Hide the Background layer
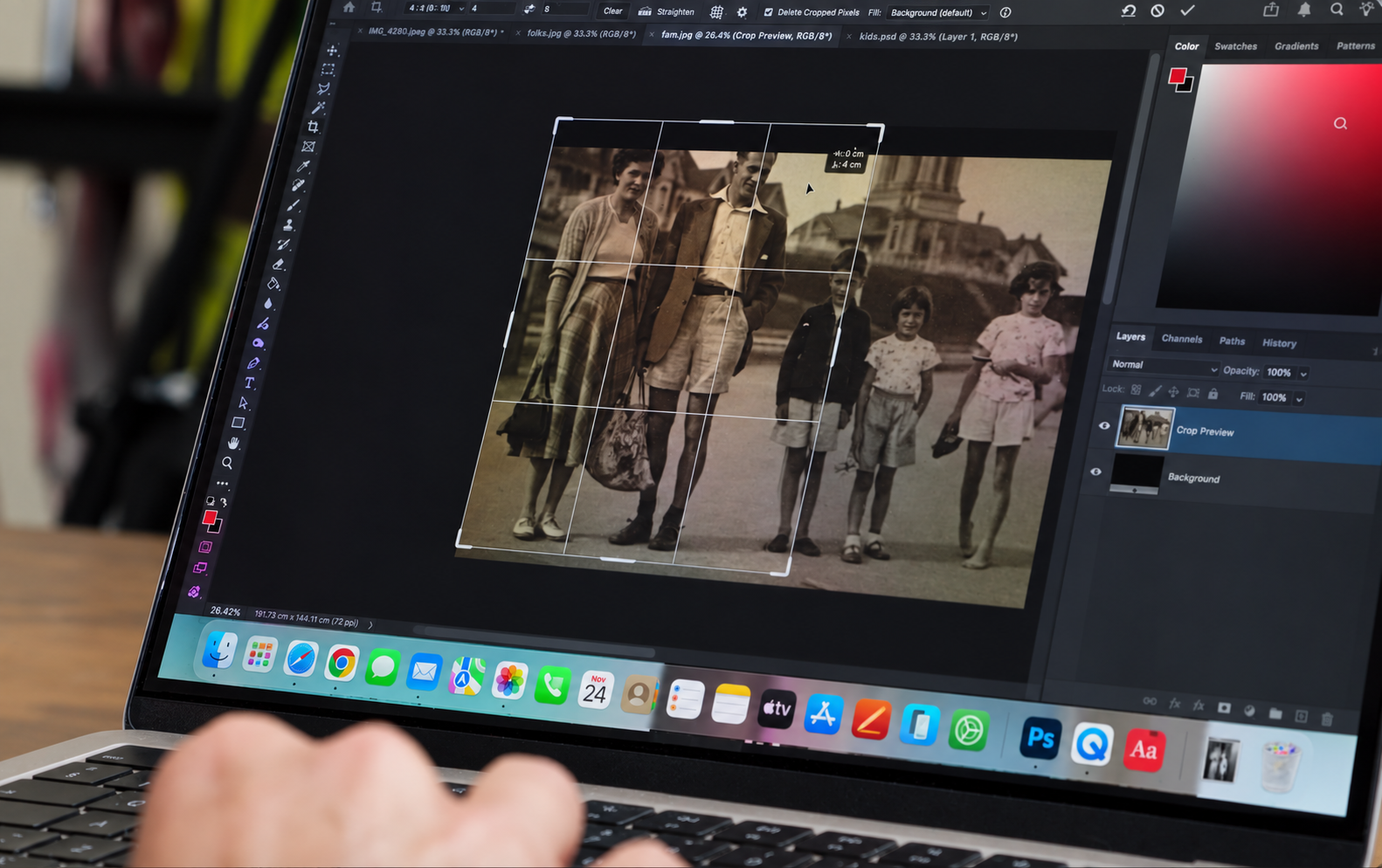The image size is (1382, 868). (1095, 472)
